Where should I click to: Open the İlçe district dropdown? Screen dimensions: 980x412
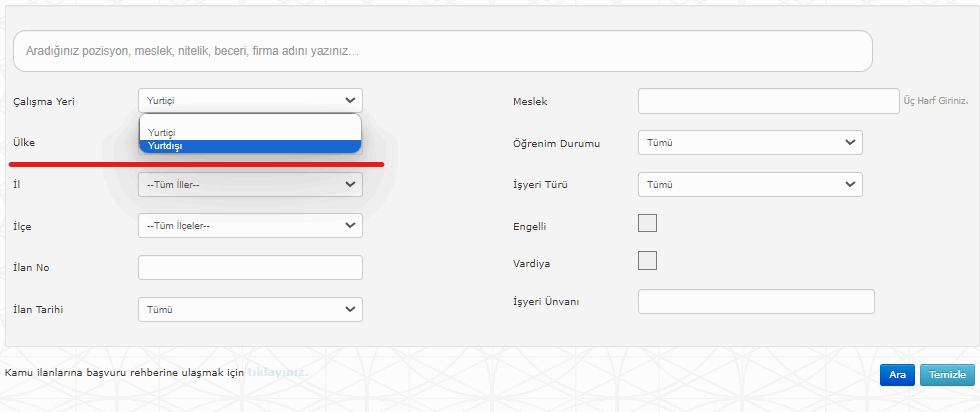(x=250, y=226)
